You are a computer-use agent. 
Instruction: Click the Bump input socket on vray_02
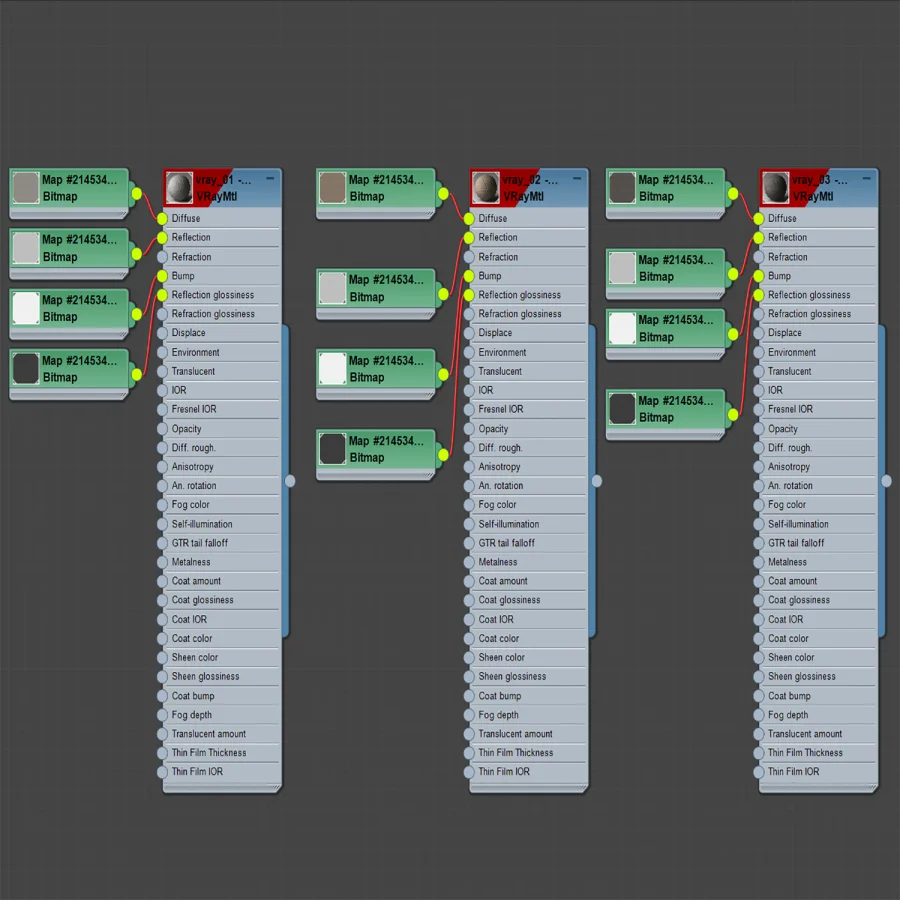click(x=469, y=276)
